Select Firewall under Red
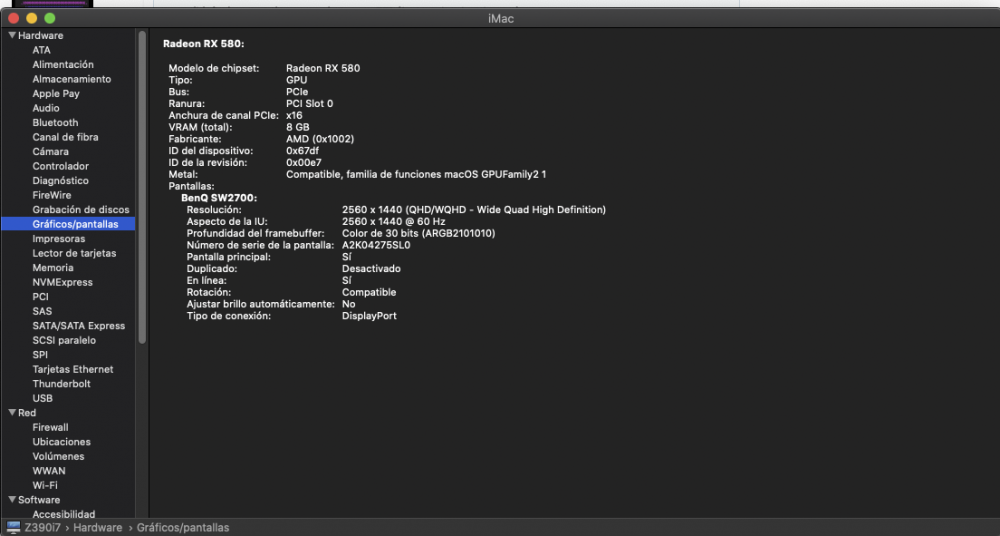This screenshot has height=536, width=1000. (x=50, y=428)
